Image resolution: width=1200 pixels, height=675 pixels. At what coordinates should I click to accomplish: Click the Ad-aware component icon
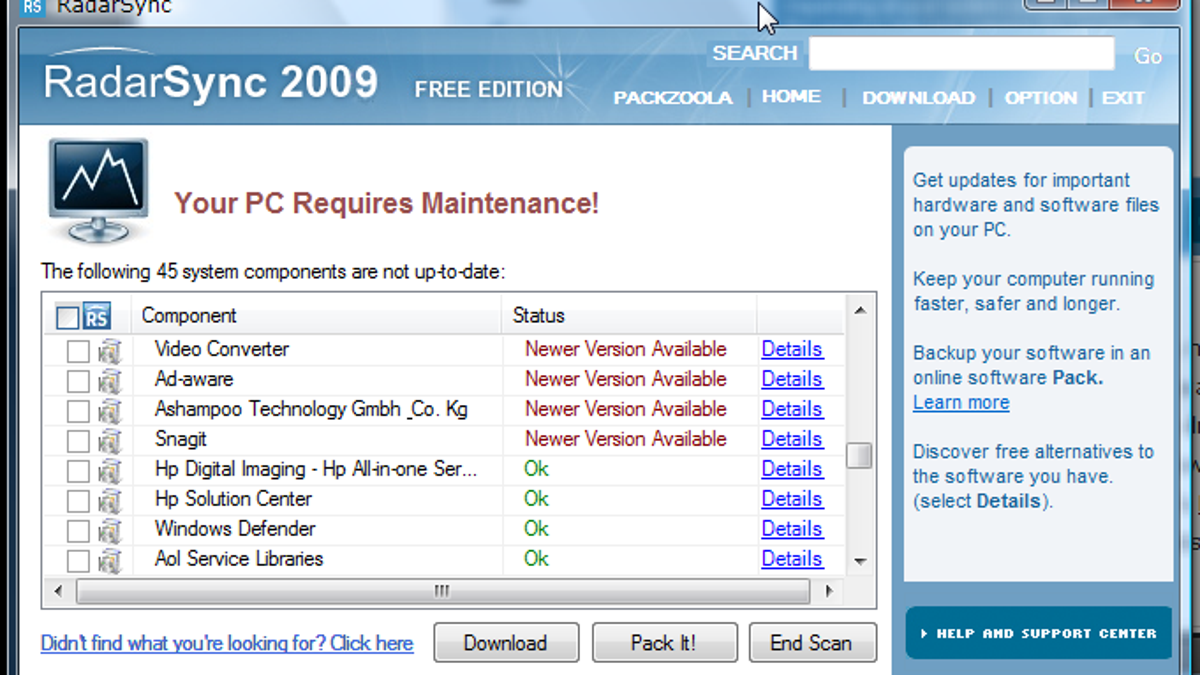[109, 381]
